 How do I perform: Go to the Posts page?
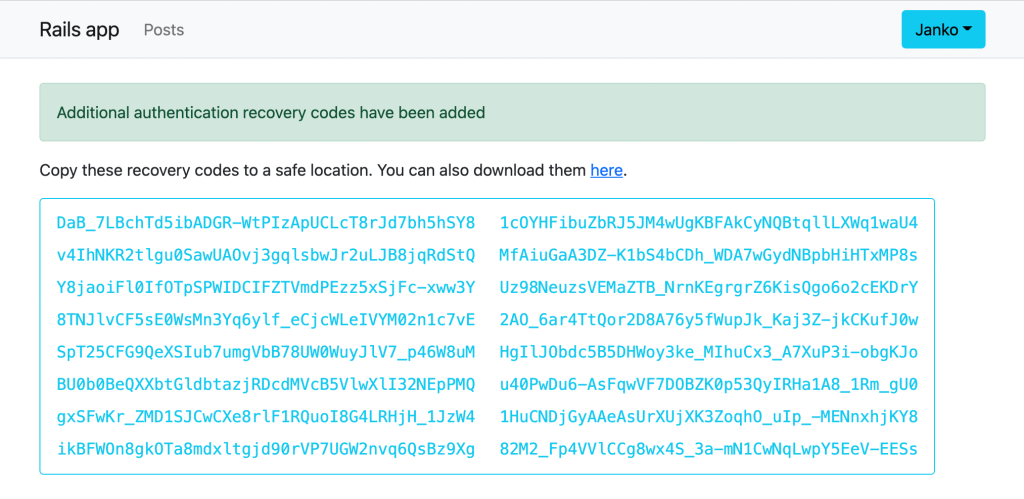coord(164,30)
